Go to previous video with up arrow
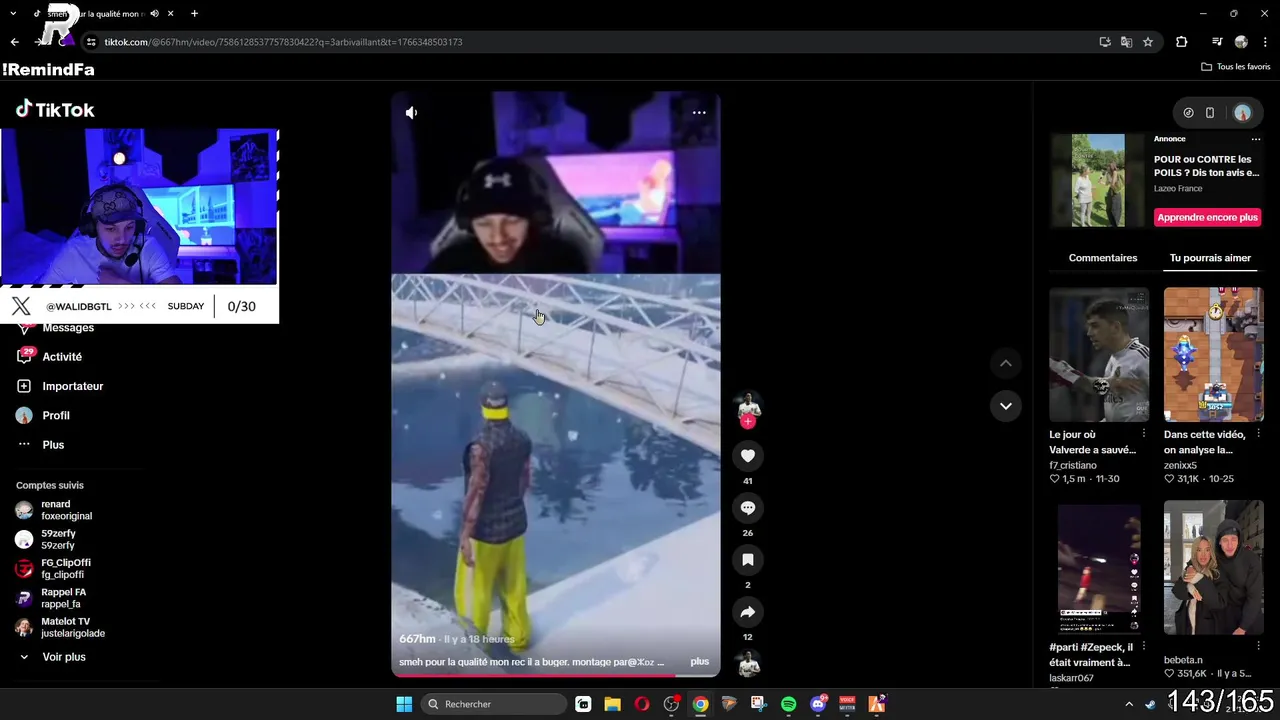The width and height of the screenshot is (1280, 720). click(1006, 364)
